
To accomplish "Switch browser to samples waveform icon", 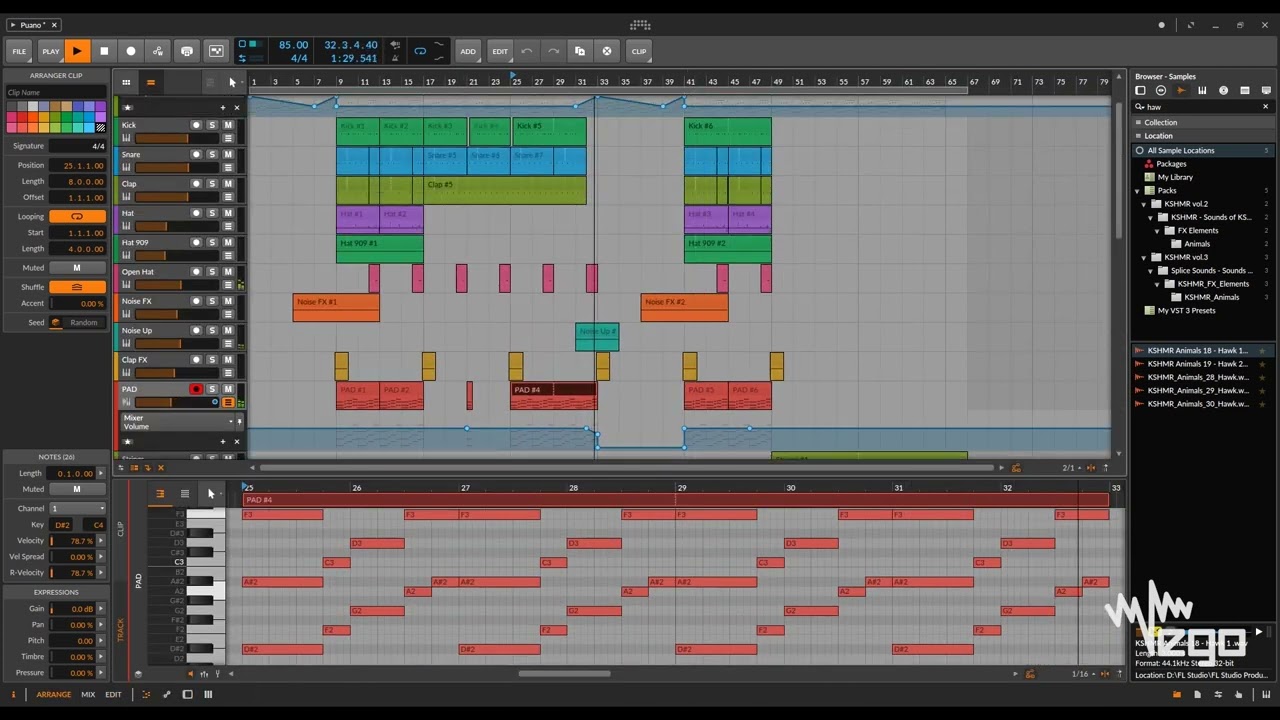I will pos(1181,91).
